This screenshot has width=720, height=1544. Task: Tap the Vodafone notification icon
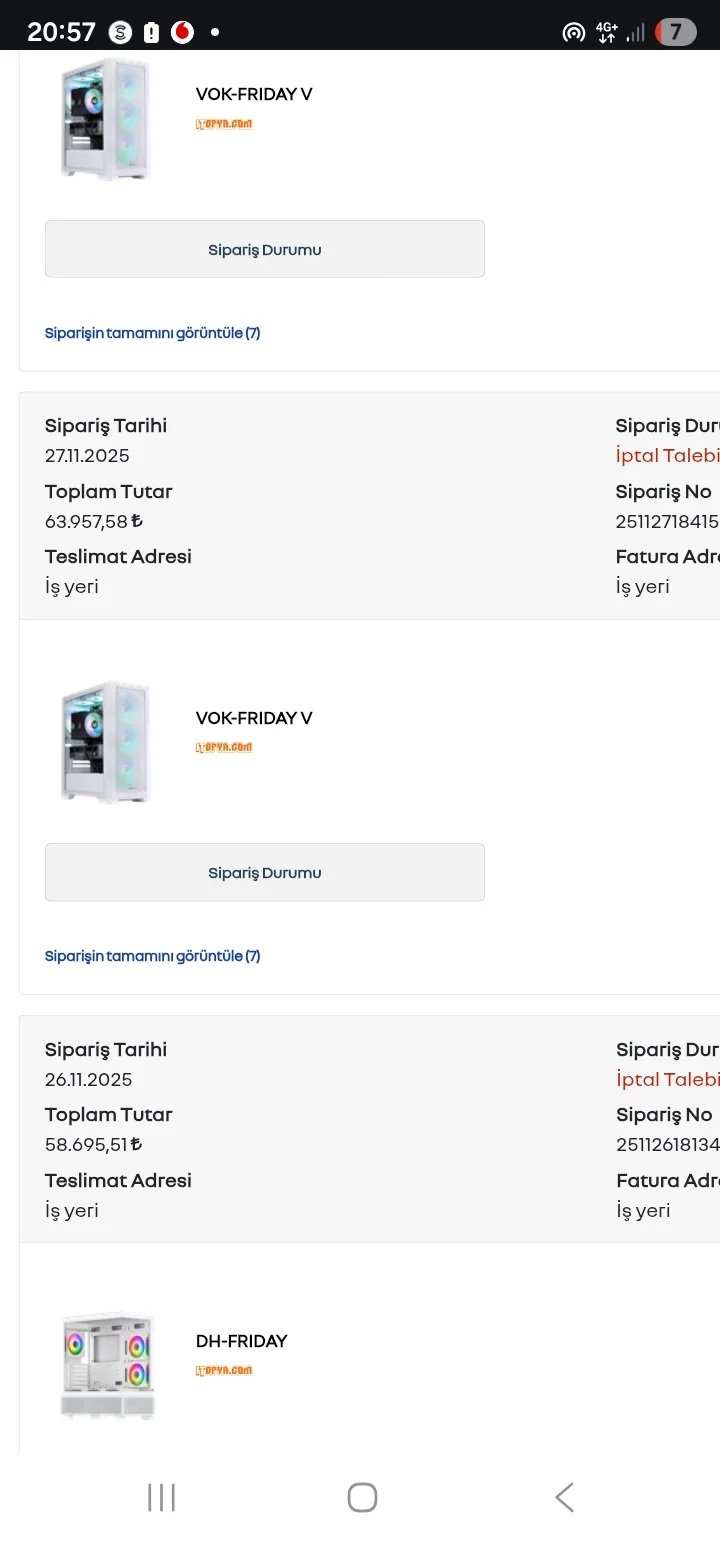[x=182, y=32]
